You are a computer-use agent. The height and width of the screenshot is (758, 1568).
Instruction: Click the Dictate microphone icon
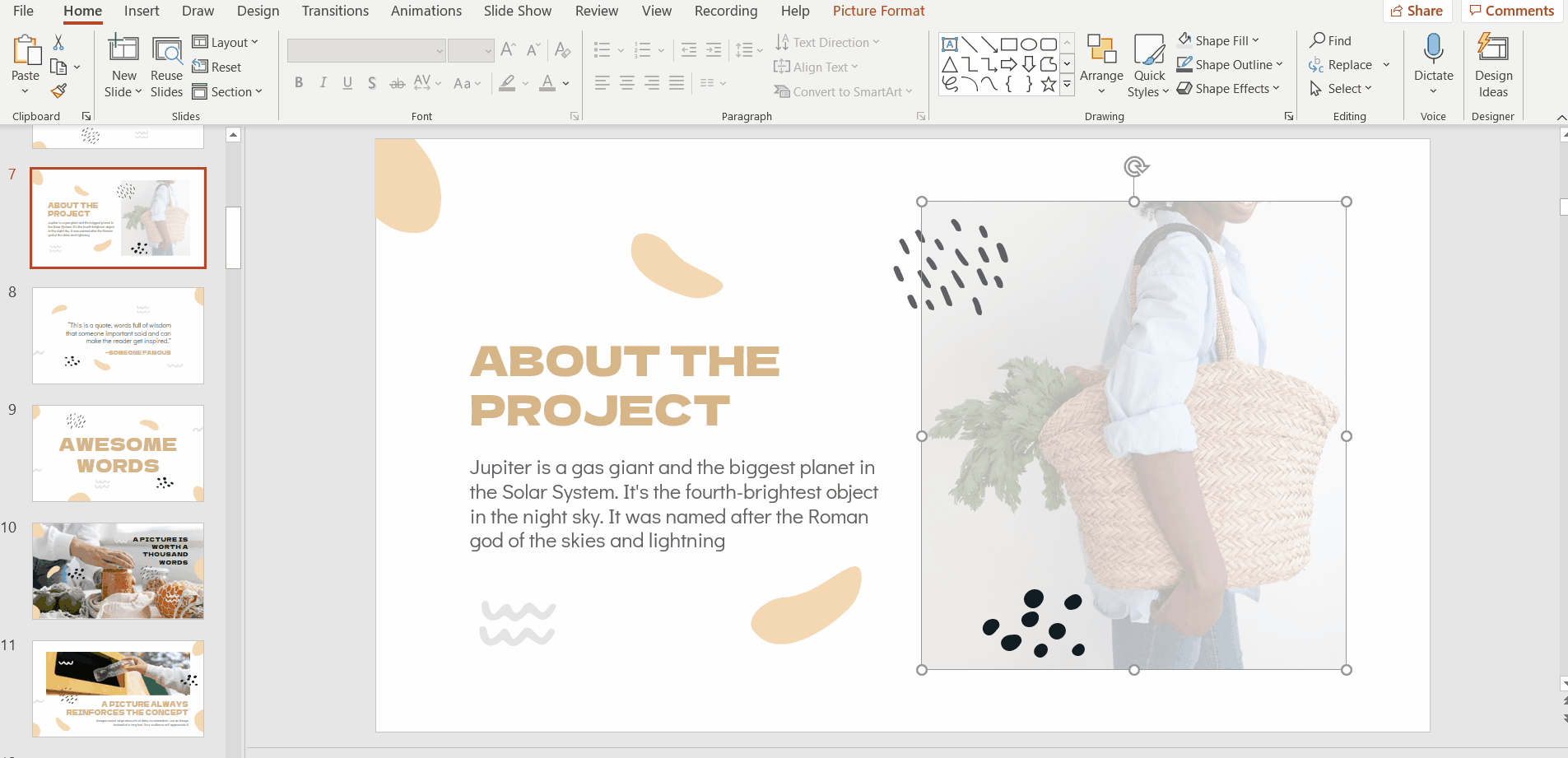[x=1433, y=49]
